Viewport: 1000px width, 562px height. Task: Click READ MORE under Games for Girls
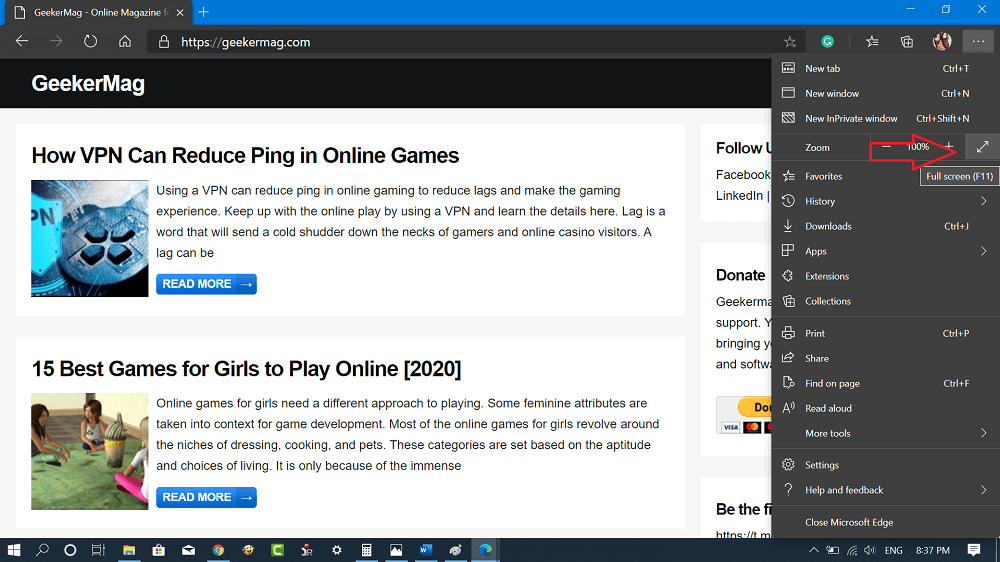(206, 497)
